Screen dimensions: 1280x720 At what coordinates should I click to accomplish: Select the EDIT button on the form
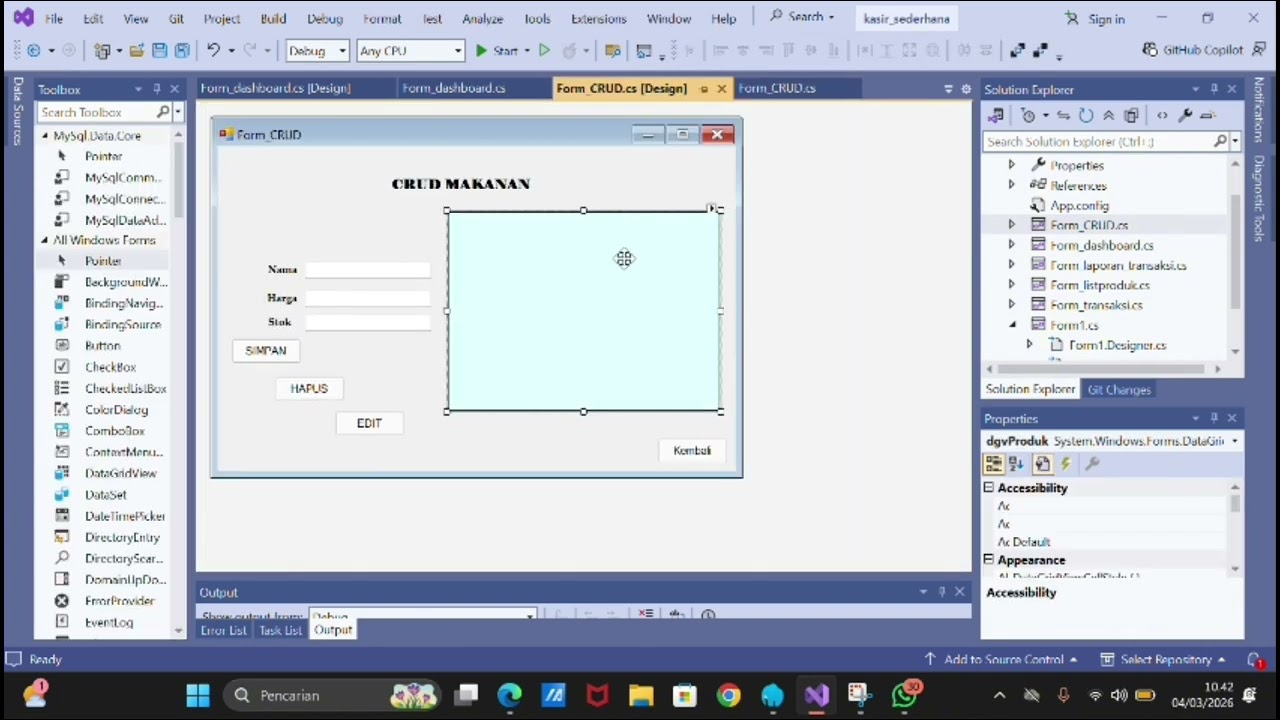369,424
